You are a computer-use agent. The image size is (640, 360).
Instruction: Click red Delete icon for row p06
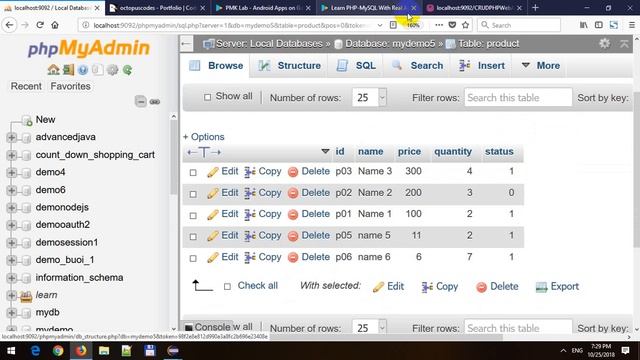point(293,257)
